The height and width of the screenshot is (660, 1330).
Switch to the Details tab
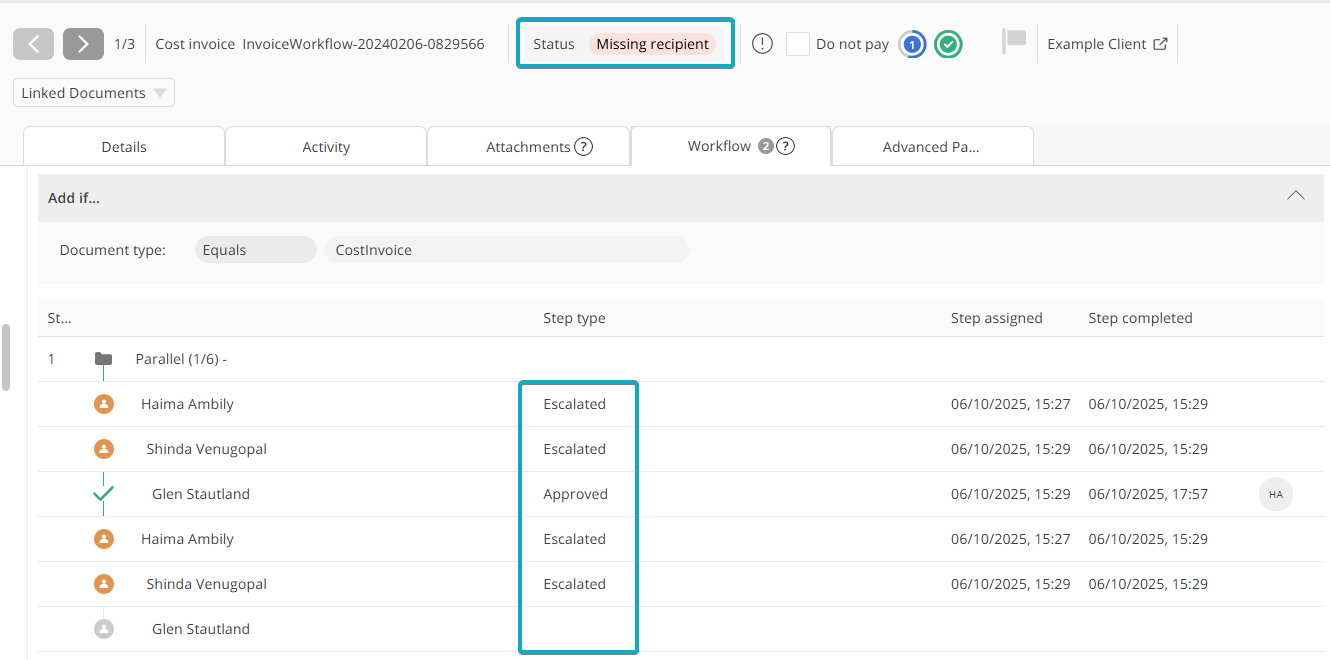point(124,147)
